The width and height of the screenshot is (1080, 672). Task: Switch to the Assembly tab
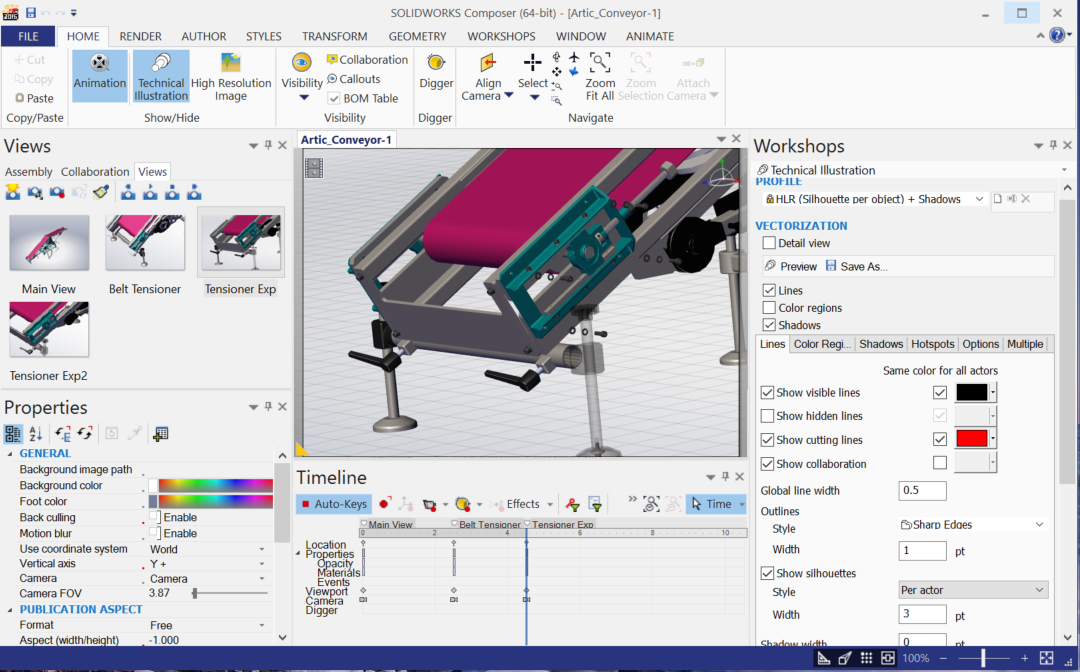[29, 171]
